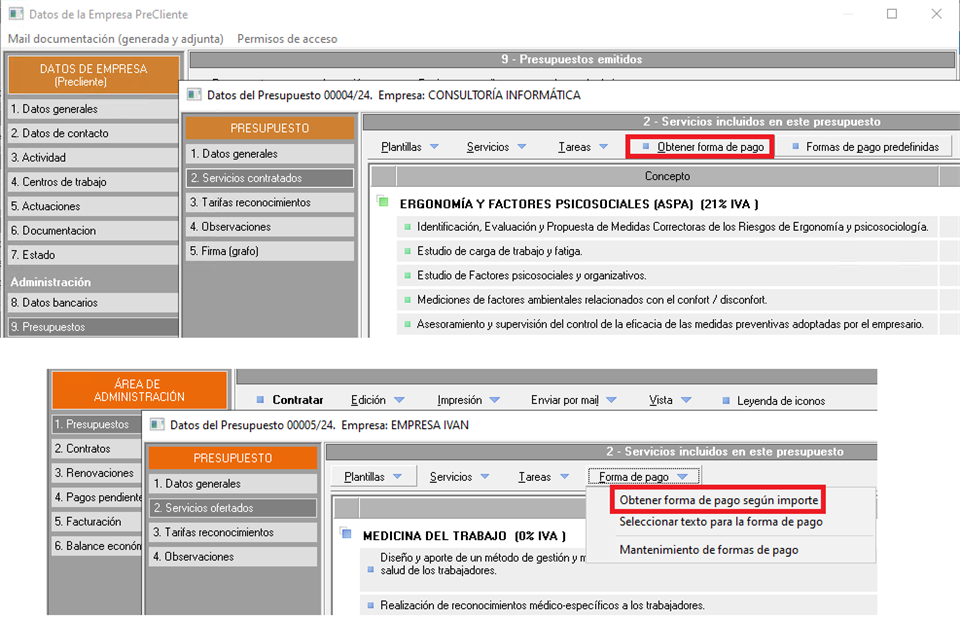Open Mantenimiento de formas de pago
Viewport: 960px width, 618px height.
point(708,549)
